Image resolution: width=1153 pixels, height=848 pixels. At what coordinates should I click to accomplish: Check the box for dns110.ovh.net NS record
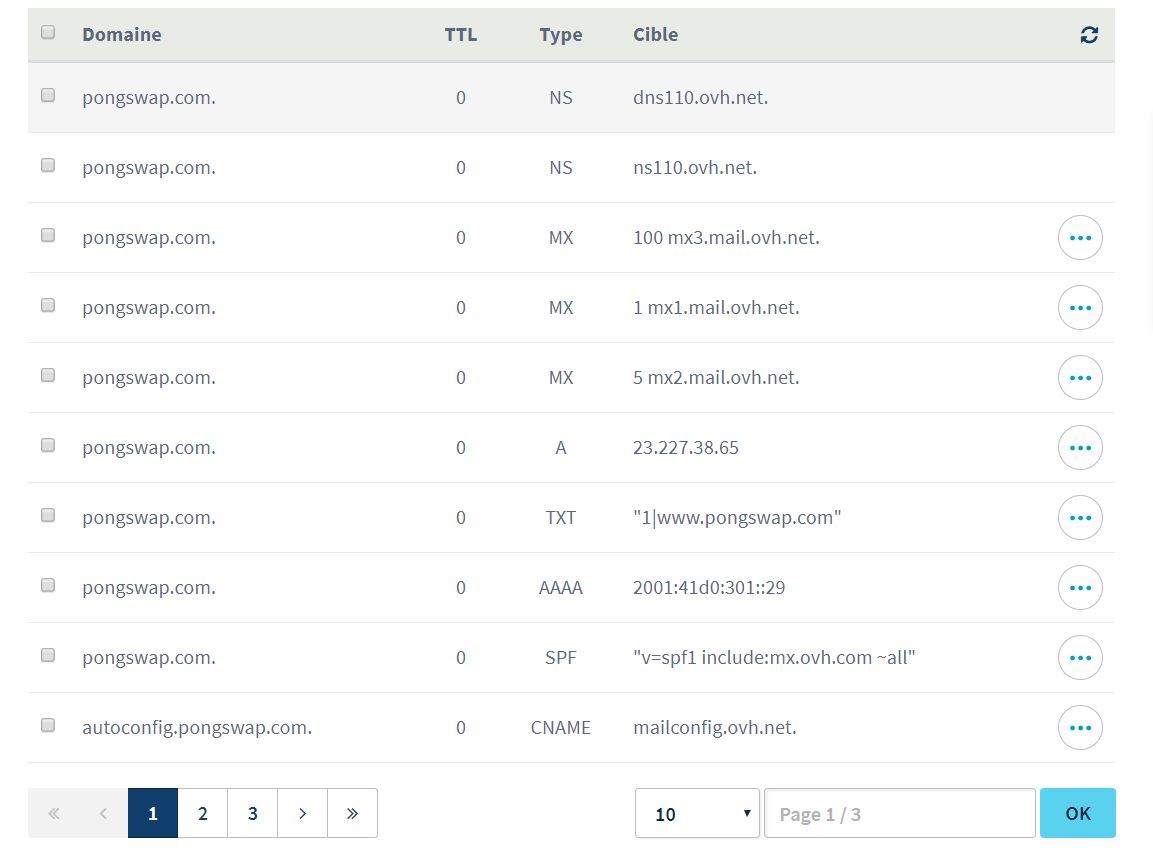point(48,95)
